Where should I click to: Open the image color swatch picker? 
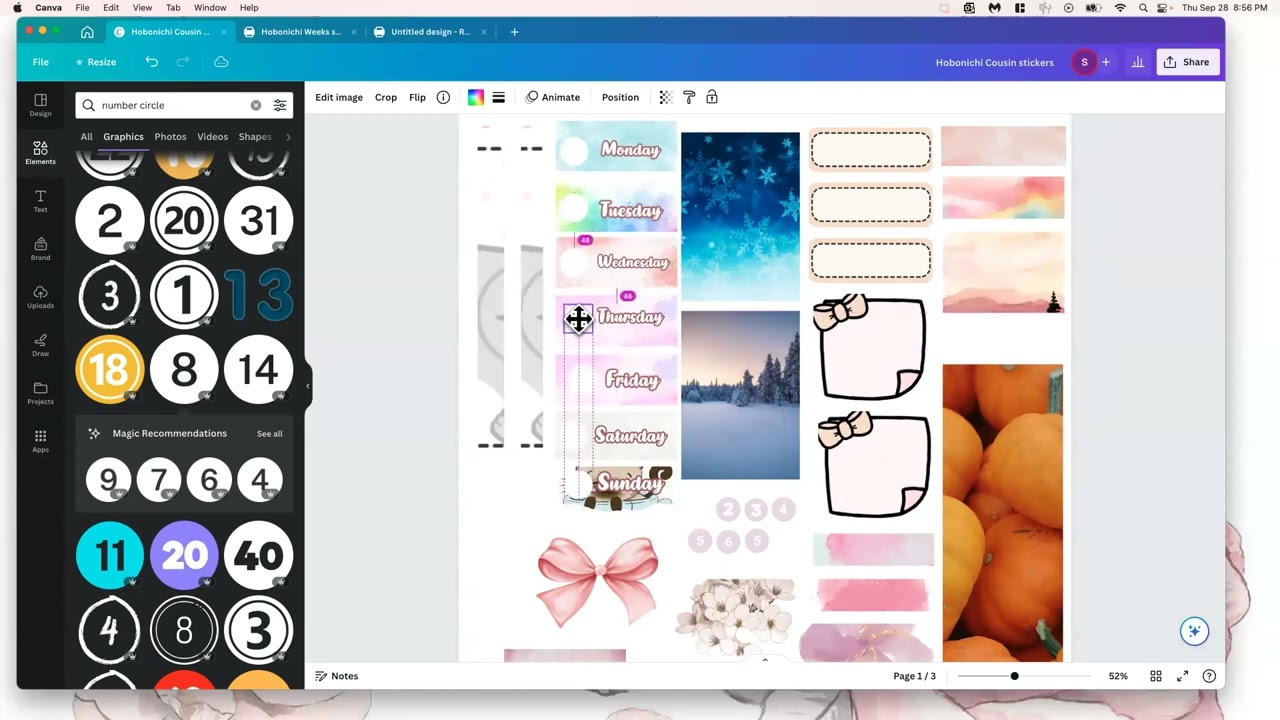point(476,97)
